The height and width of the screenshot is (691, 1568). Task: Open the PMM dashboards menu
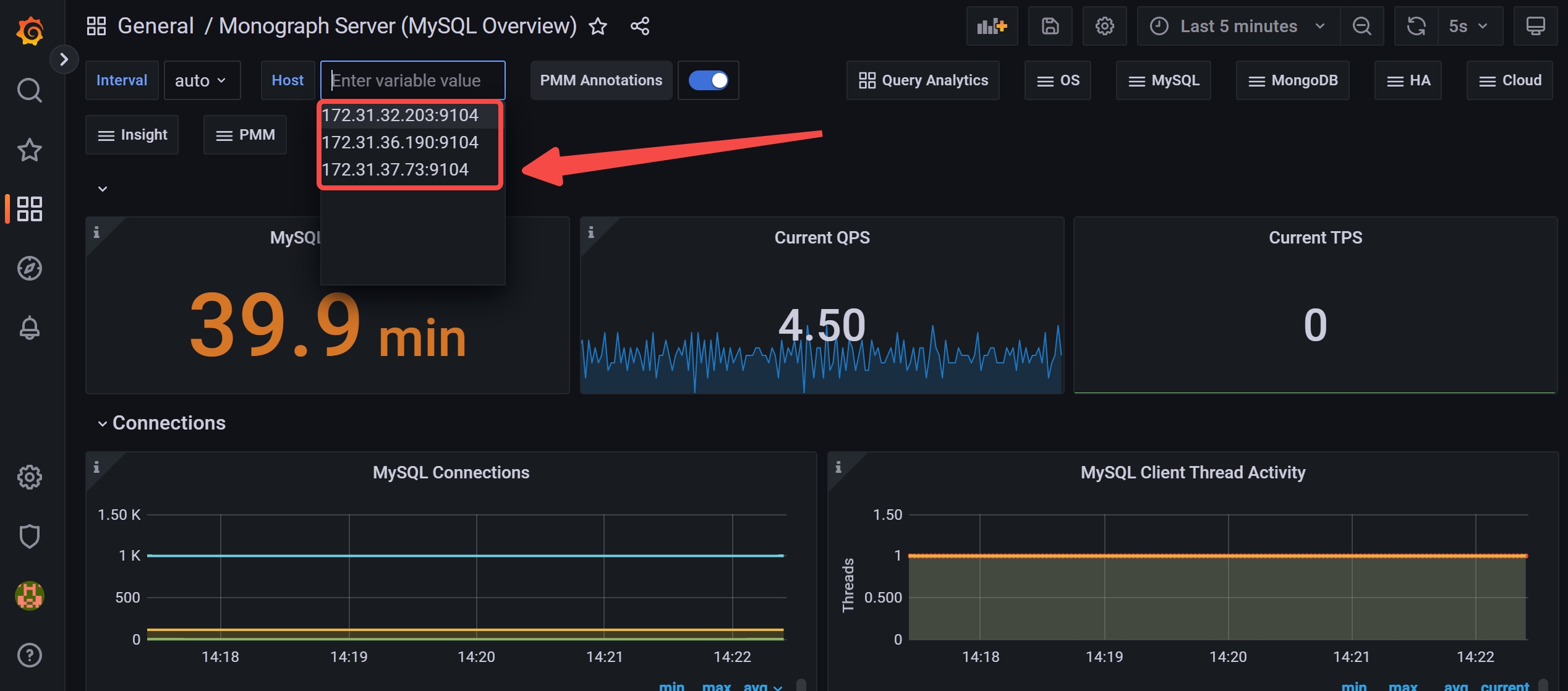click(245, 135)
